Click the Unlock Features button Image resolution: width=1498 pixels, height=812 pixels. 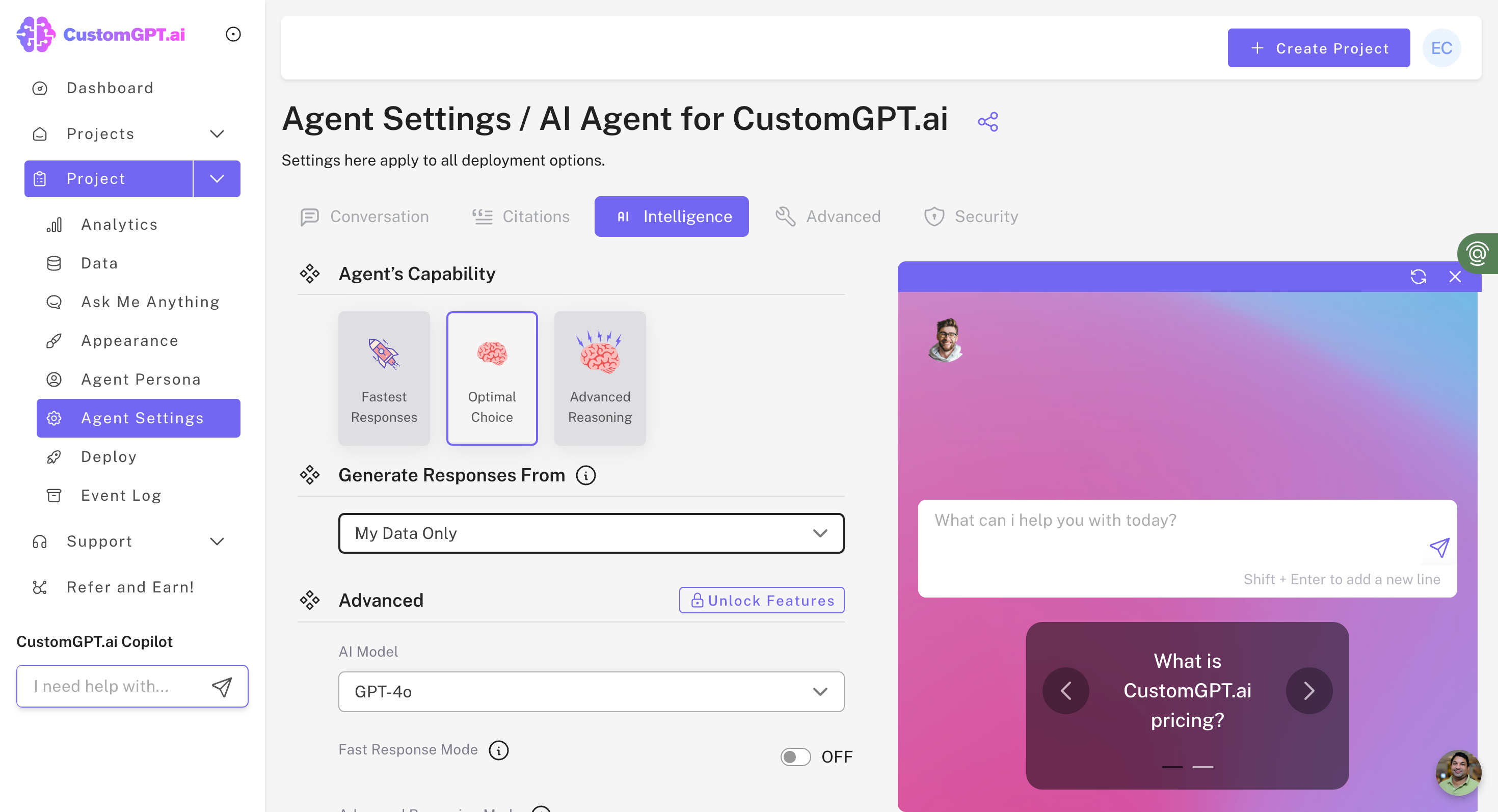point(761,600)
